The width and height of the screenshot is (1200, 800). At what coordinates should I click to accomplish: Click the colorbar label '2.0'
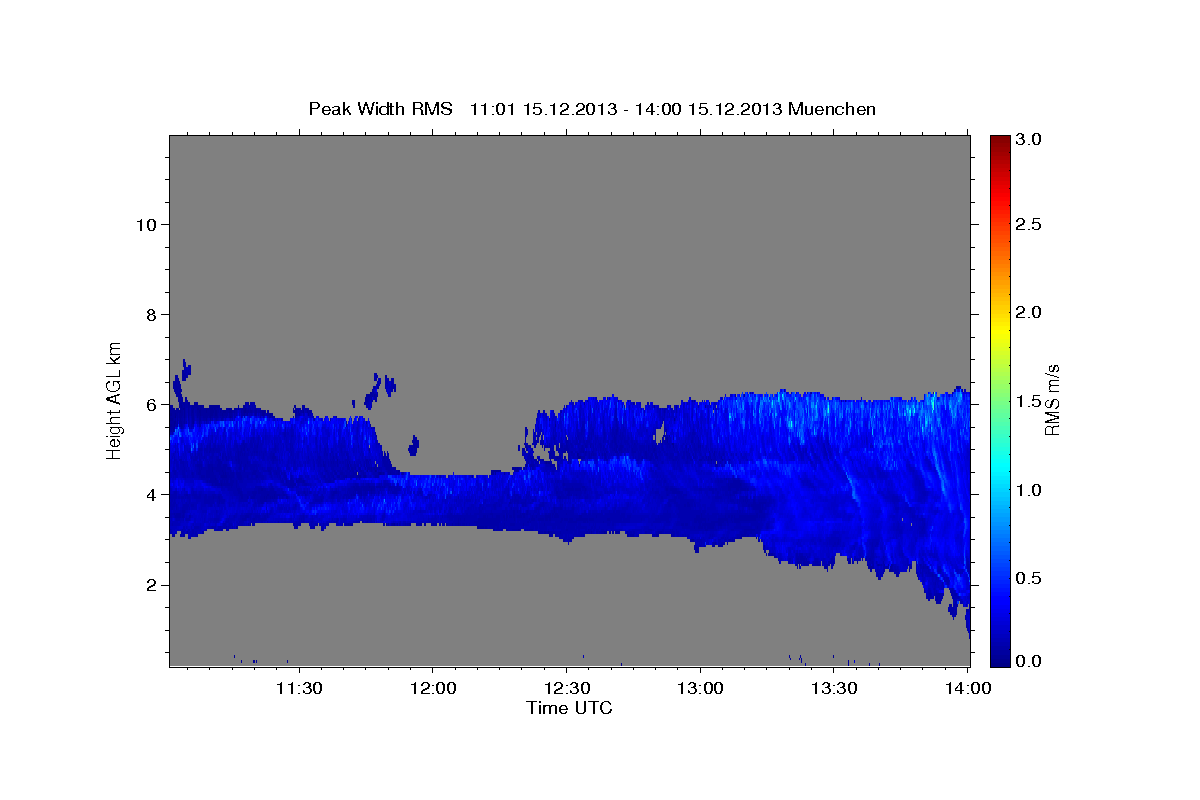coord(1030,312)
